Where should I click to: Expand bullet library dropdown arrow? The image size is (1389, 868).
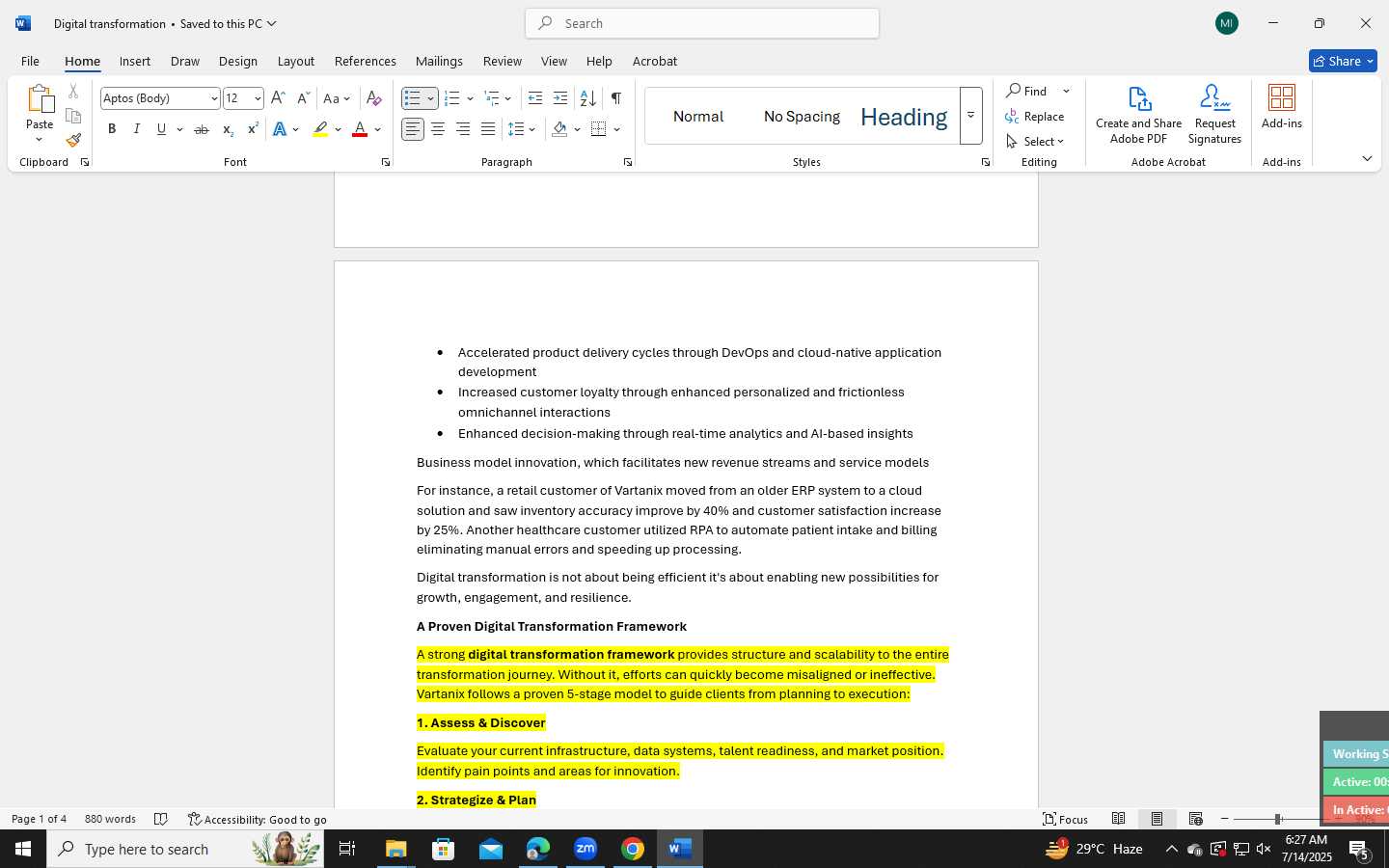click(x=431, y=98)
